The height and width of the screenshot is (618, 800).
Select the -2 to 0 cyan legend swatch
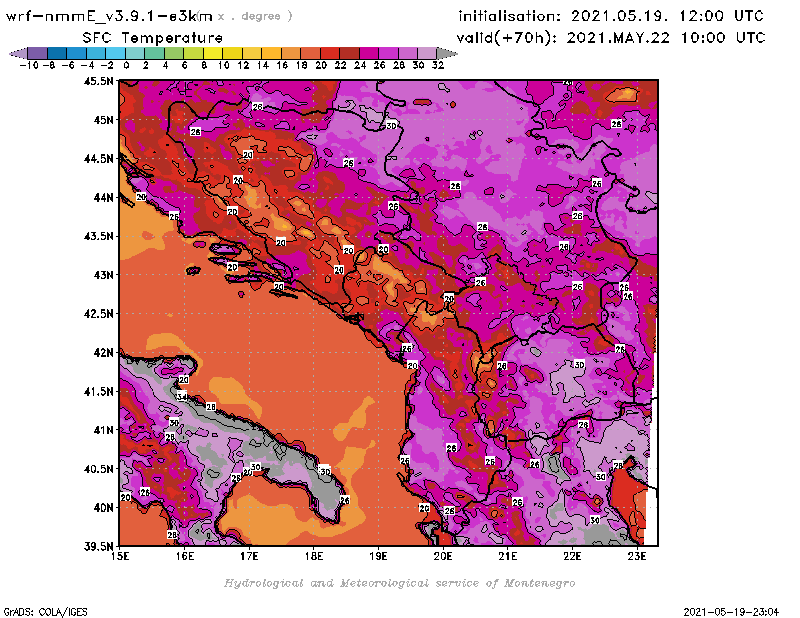pos(115,53)
